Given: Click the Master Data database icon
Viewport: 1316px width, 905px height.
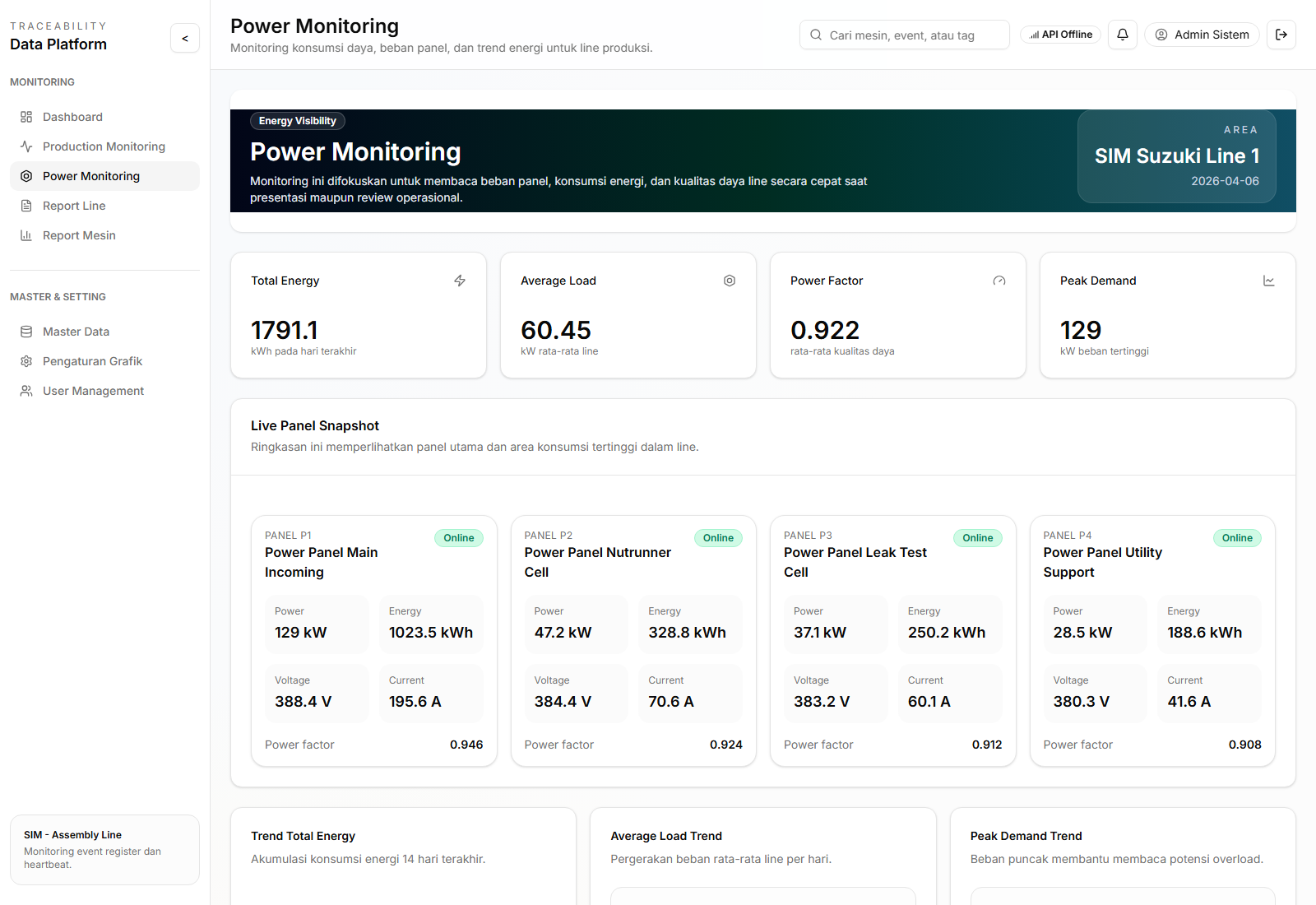Looking at the screenshot, I should click(x=26, y=332).
